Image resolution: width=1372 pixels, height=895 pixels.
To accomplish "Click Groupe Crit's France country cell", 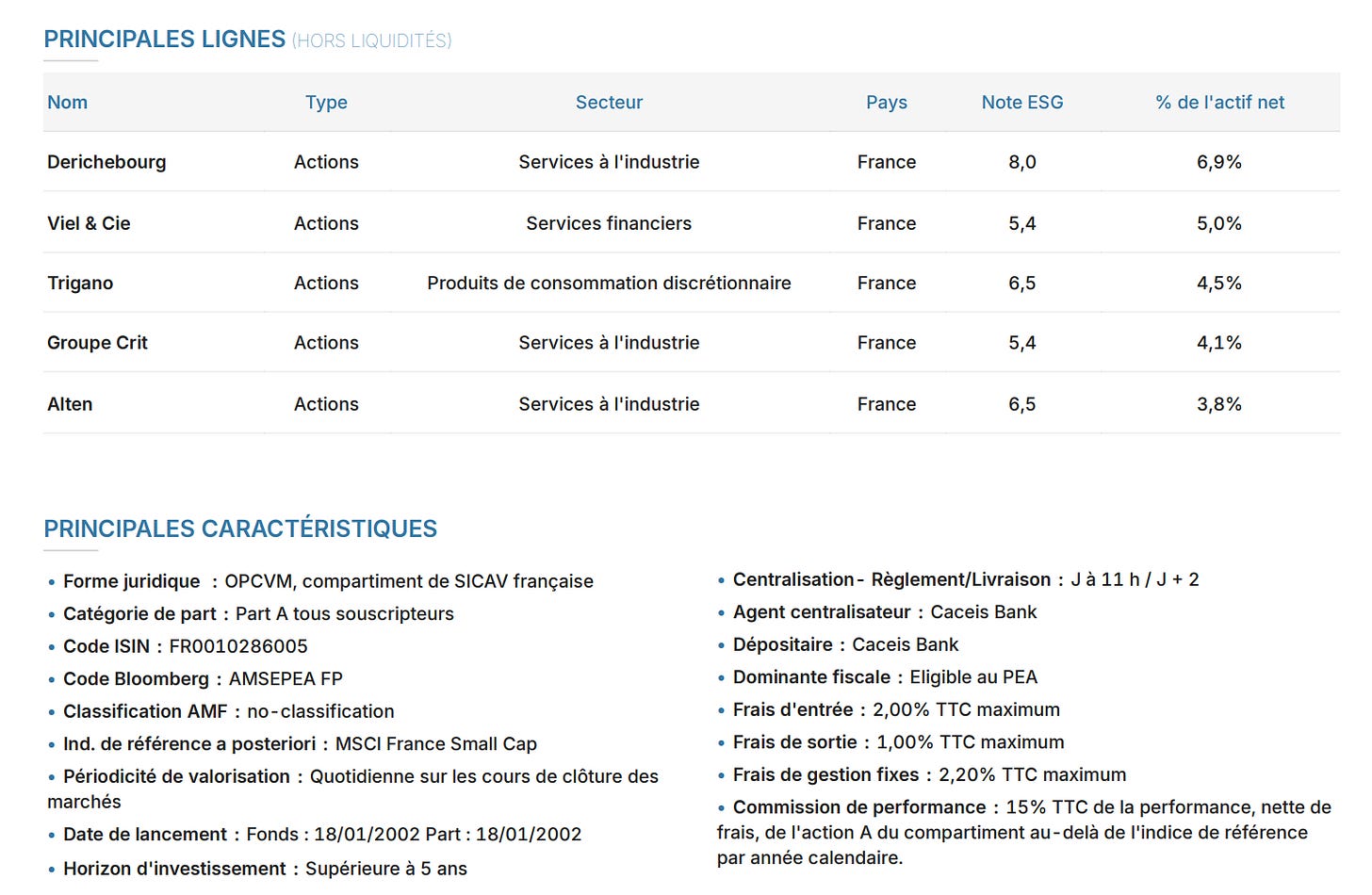I will pos(887,343).
